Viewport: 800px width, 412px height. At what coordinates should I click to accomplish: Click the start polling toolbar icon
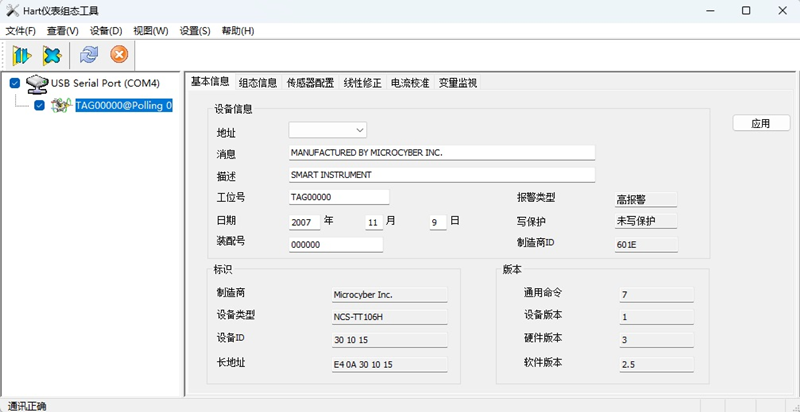pos(22,55)
